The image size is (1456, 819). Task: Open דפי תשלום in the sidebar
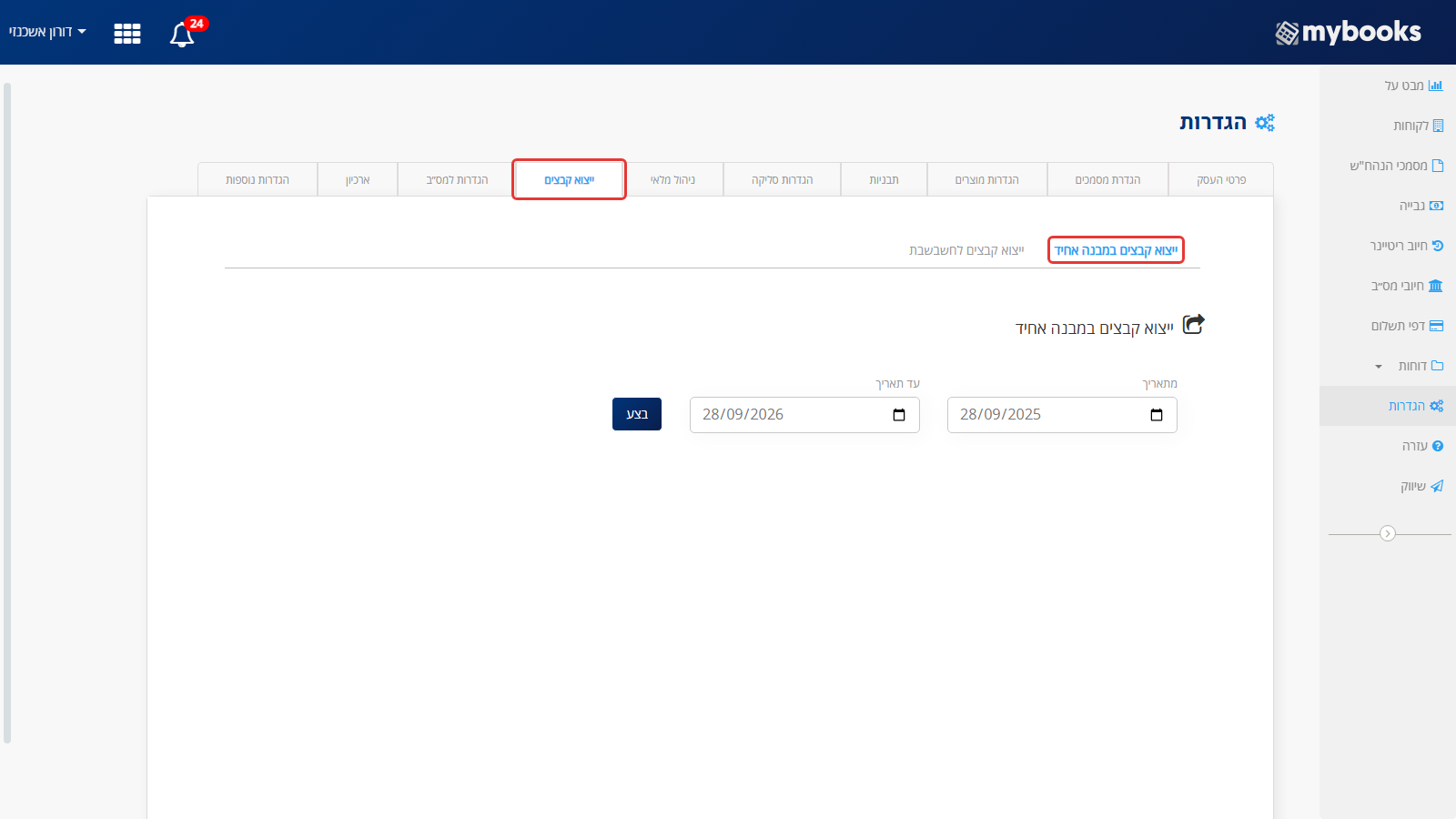1388,326
